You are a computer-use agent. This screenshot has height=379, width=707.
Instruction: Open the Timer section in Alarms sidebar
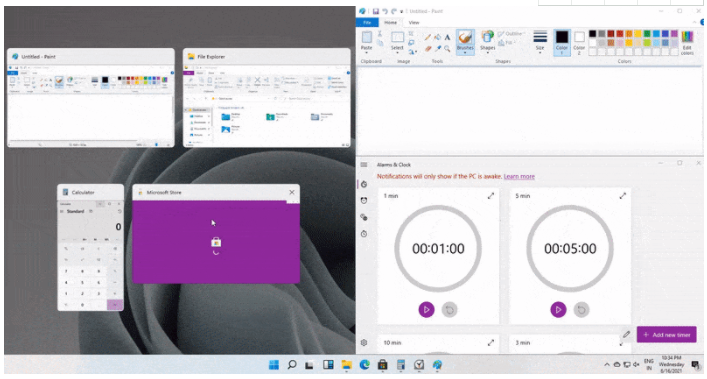(x=364, y=184)
